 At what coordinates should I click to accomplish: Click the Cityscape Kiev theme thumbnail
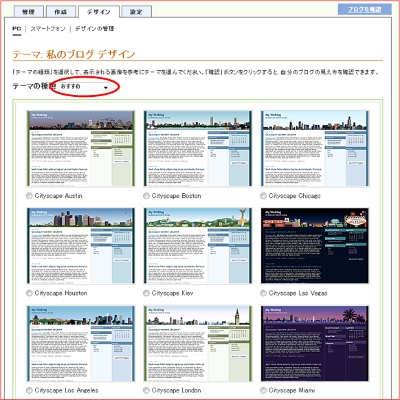198,246
